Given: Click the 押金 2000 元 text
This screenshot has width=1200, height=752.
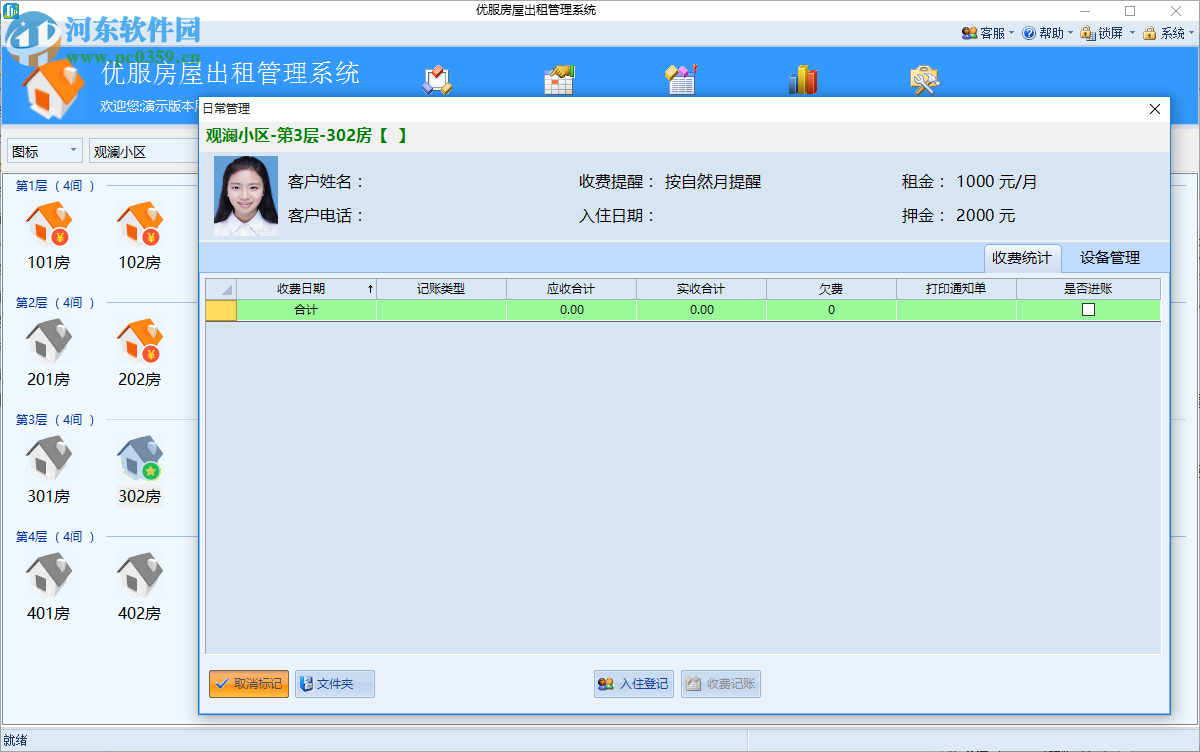Looking at the screenshot, I should [x=959, y=216].
